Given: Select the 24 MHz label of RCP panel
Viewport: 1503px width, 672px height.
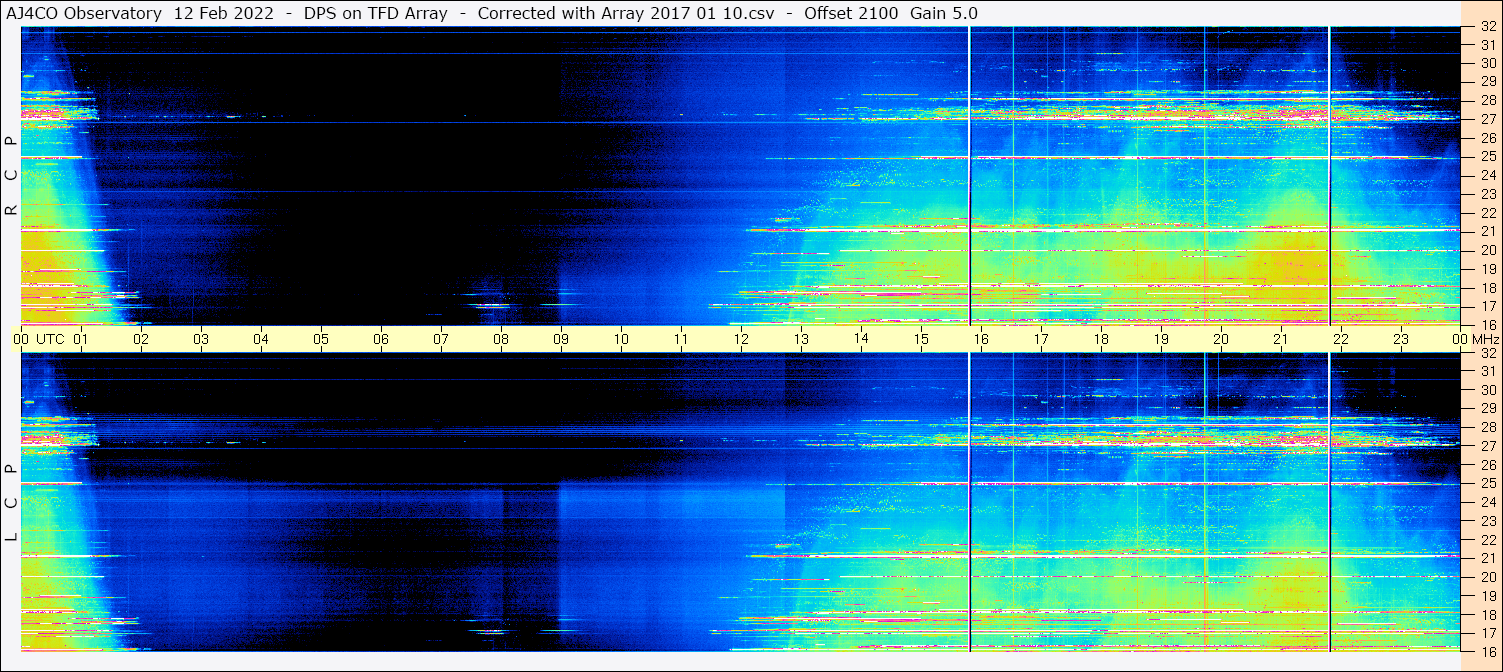Looking at the screenshot, I should pos(1487,175).
